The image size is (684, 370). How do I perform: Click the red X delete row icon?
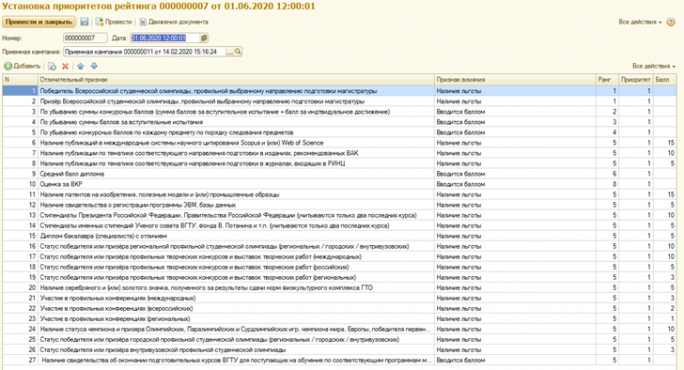[x=65, y=66]
